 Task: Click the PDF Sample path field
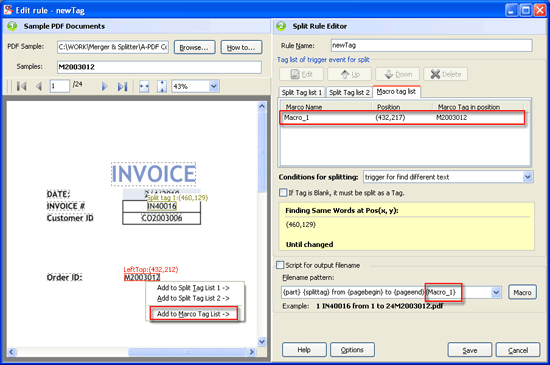click(x=113, y=47)
